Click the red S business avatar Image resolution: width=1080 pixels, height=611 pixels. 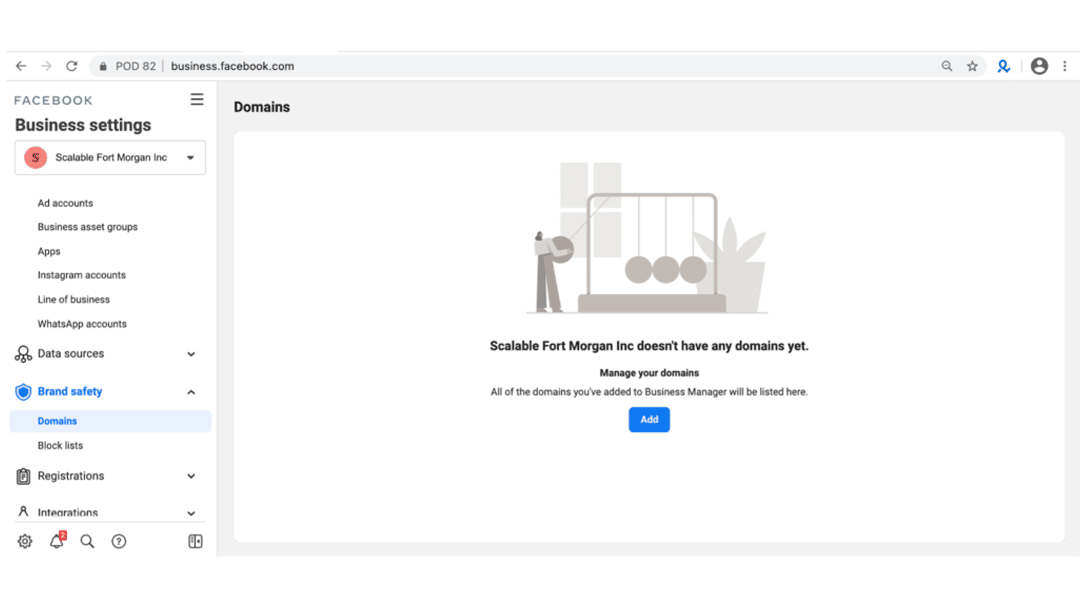[x=35, y=158]
